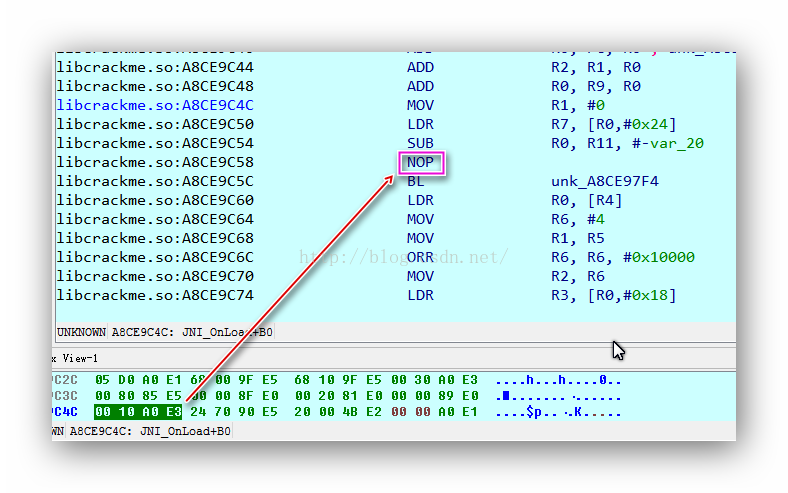
Task: Click the highlighted address libcrackme.so:A8CE9C4C
Action: (155, 106)
